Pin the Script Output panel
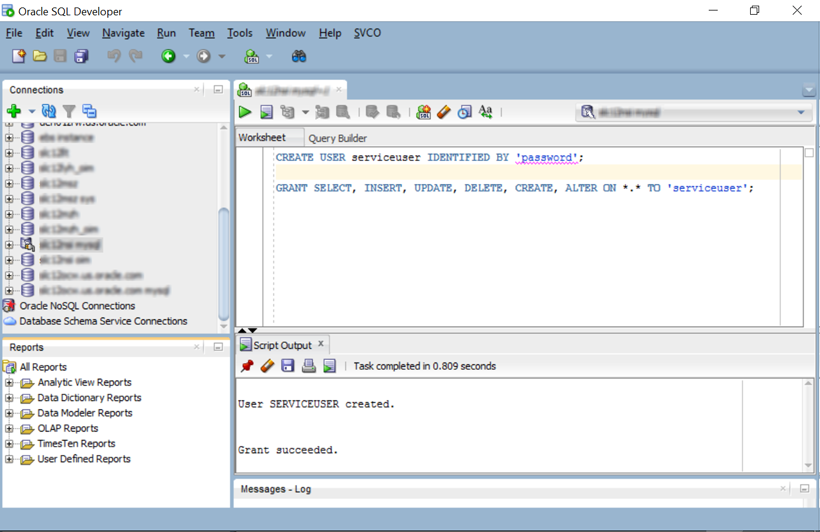Viewport: 820px width, 532px height. coord(247,366)
